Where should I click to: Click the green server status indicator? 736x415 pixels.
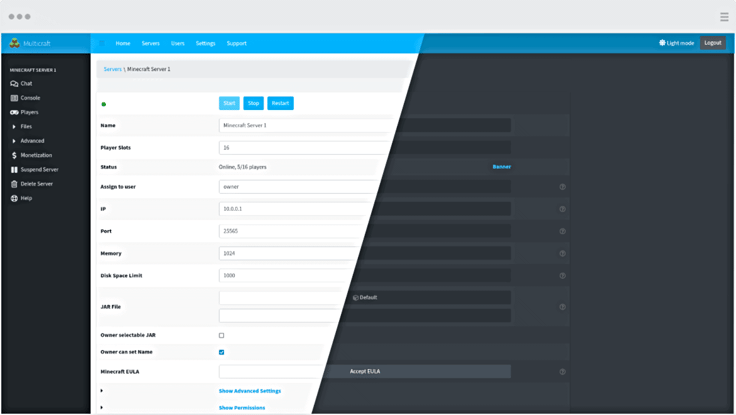[x=104, y=104]
